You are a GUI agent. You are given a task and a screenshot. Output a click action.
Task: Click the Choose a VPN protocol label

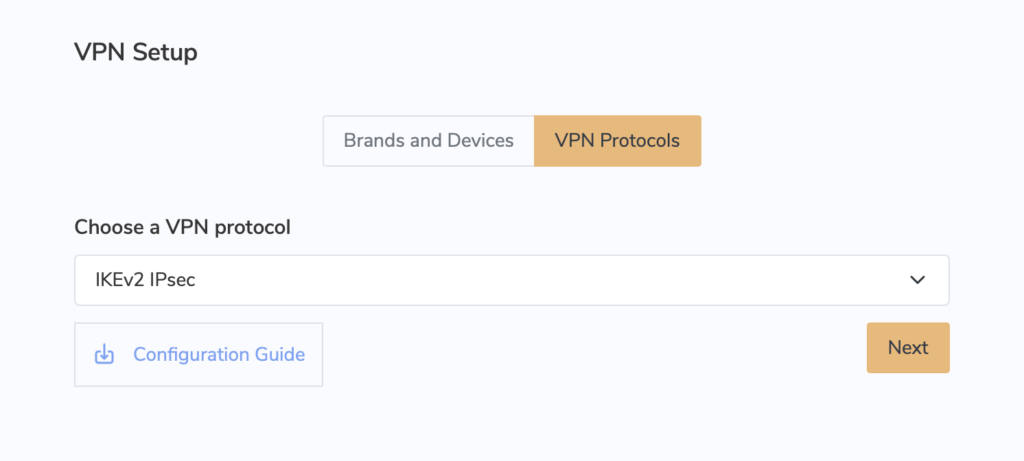coord(182,227)
